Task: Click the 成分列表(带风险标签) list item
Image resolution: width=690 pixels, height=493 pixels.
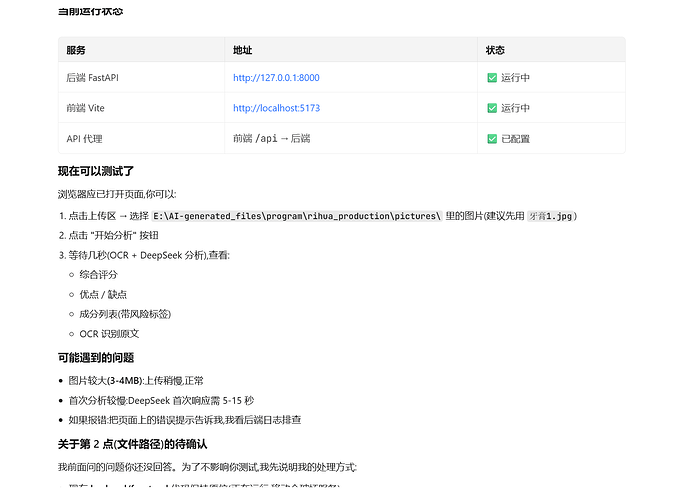Action: pos(125,314)
